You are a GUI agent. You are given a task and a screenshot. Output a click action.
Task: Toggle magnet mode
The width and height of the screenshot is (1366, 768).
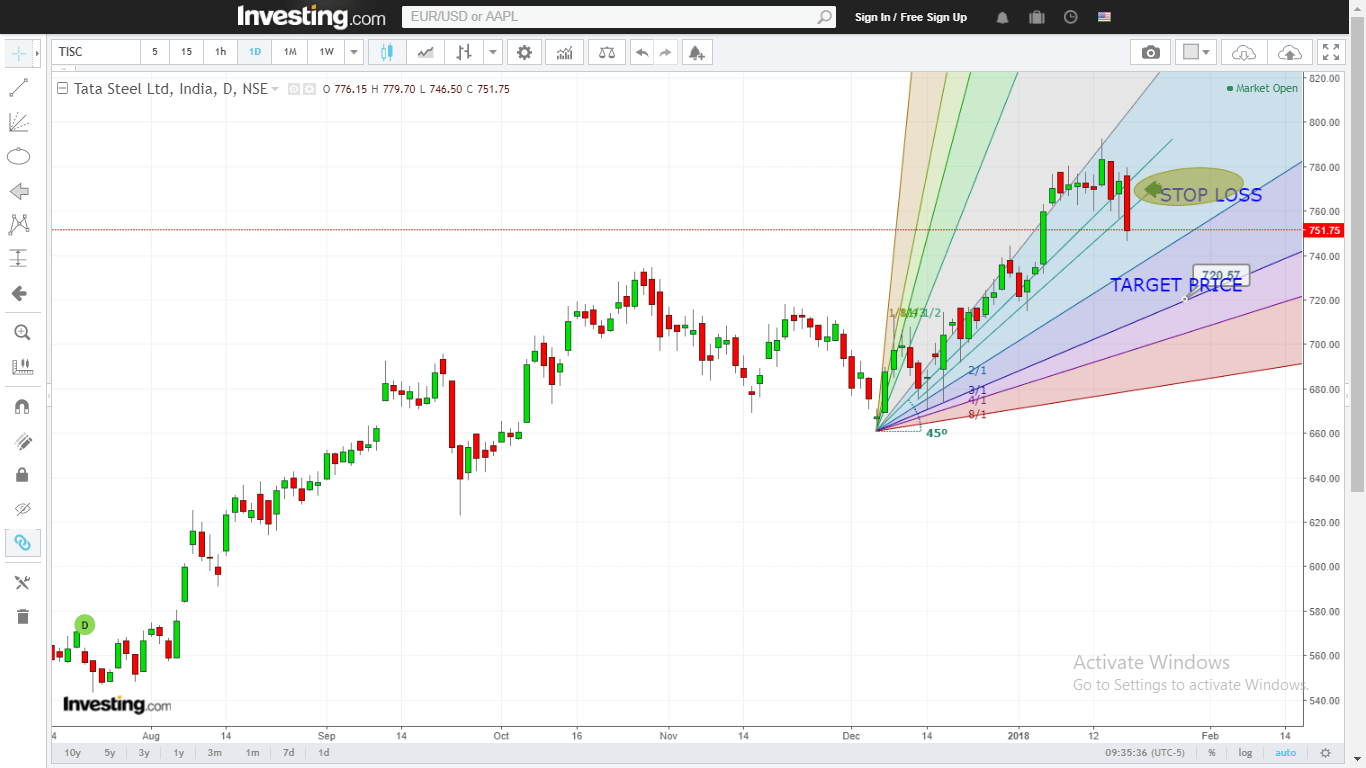(x=22, y=406)
